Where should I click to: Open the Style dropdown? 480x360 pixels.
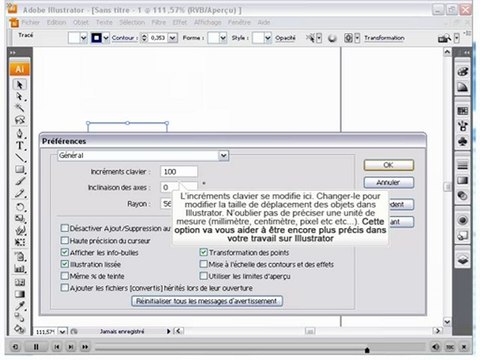tap(268, 38)
